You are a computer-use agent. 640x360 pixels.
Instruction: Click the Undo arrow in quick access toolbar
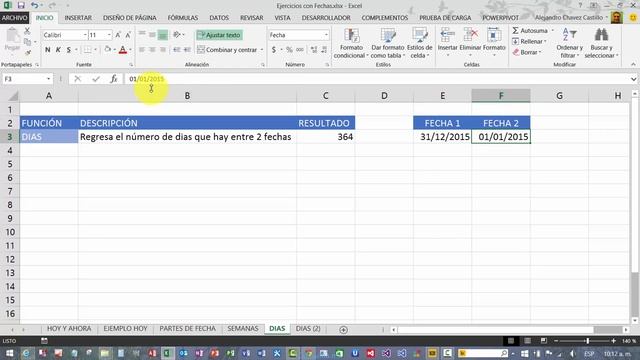click(34, 6)
